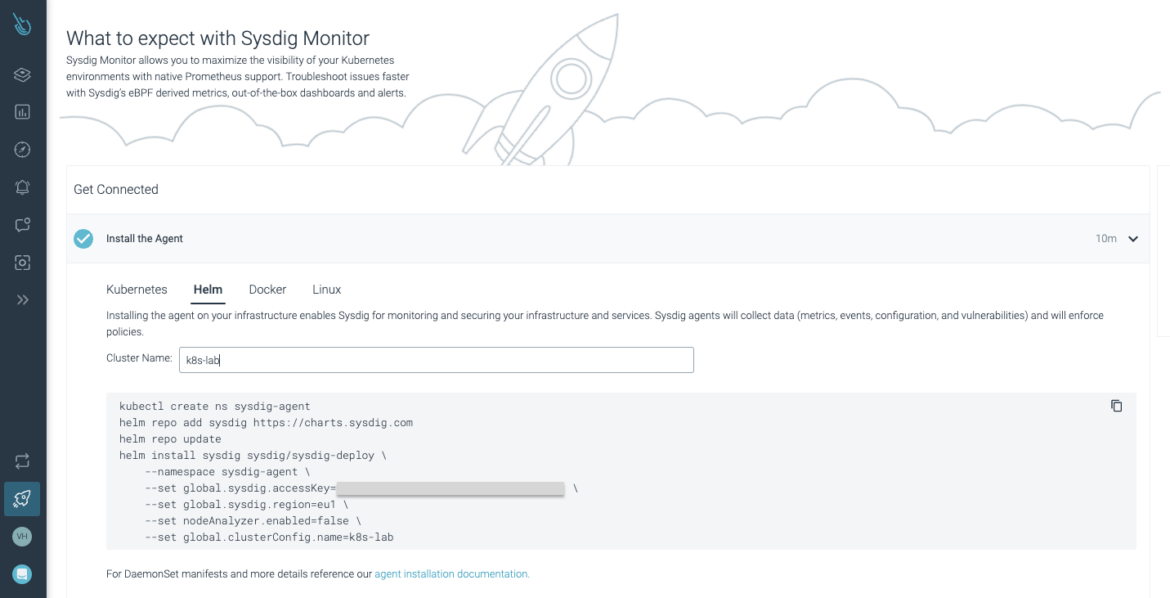This screenshot has width=1170, height=598.
Task: Click the 'global.sysdig.region=eu1' line
Action: 246,505
